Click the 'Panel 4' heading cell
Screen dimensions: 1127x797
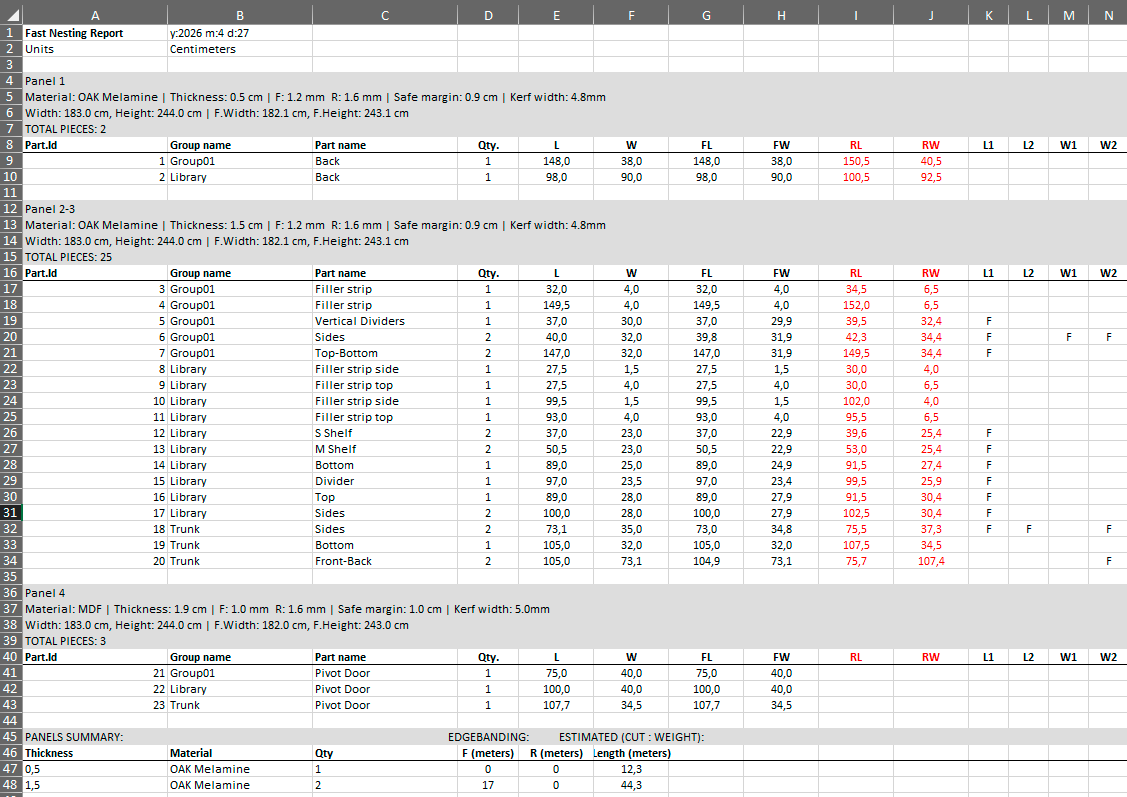(x=45, y=593)
